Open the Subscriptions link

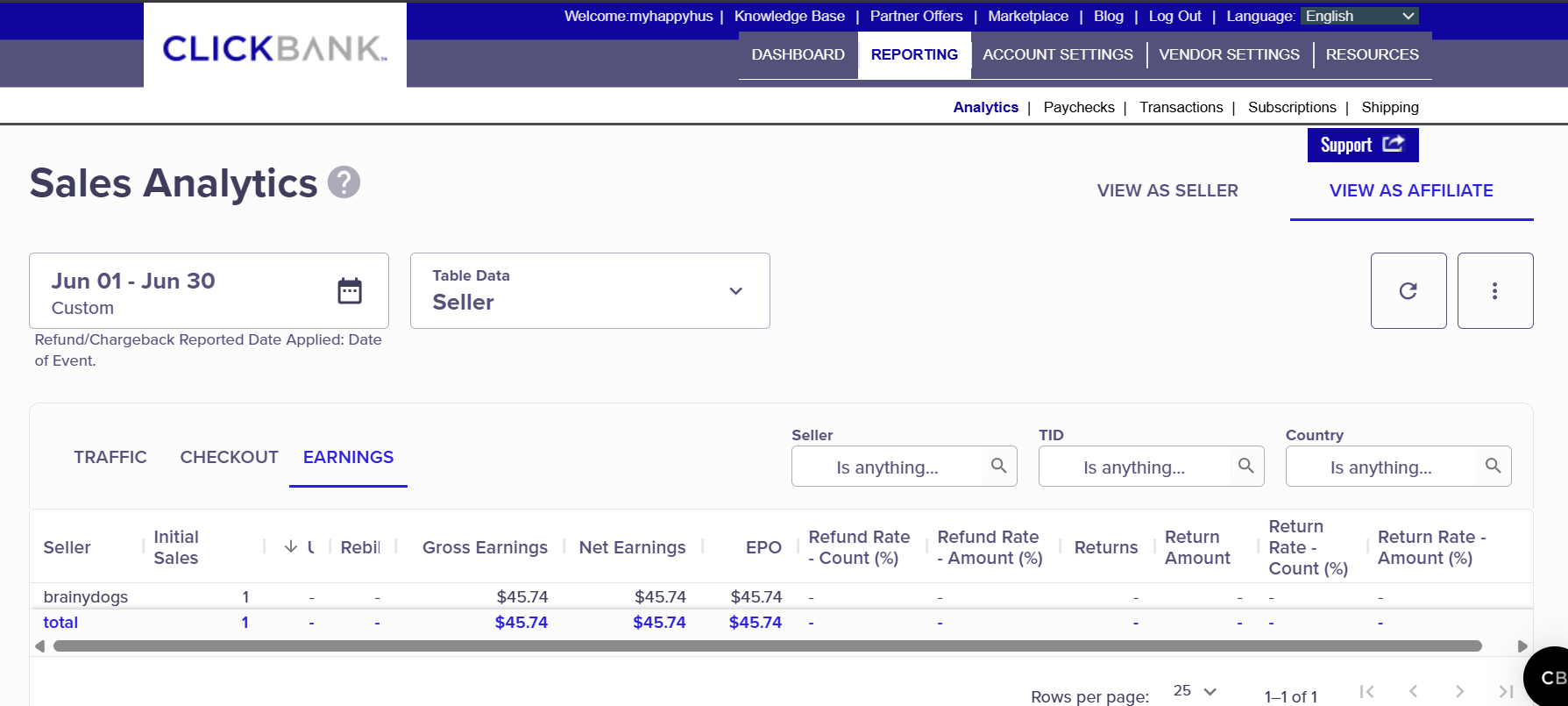point(1292,107)
